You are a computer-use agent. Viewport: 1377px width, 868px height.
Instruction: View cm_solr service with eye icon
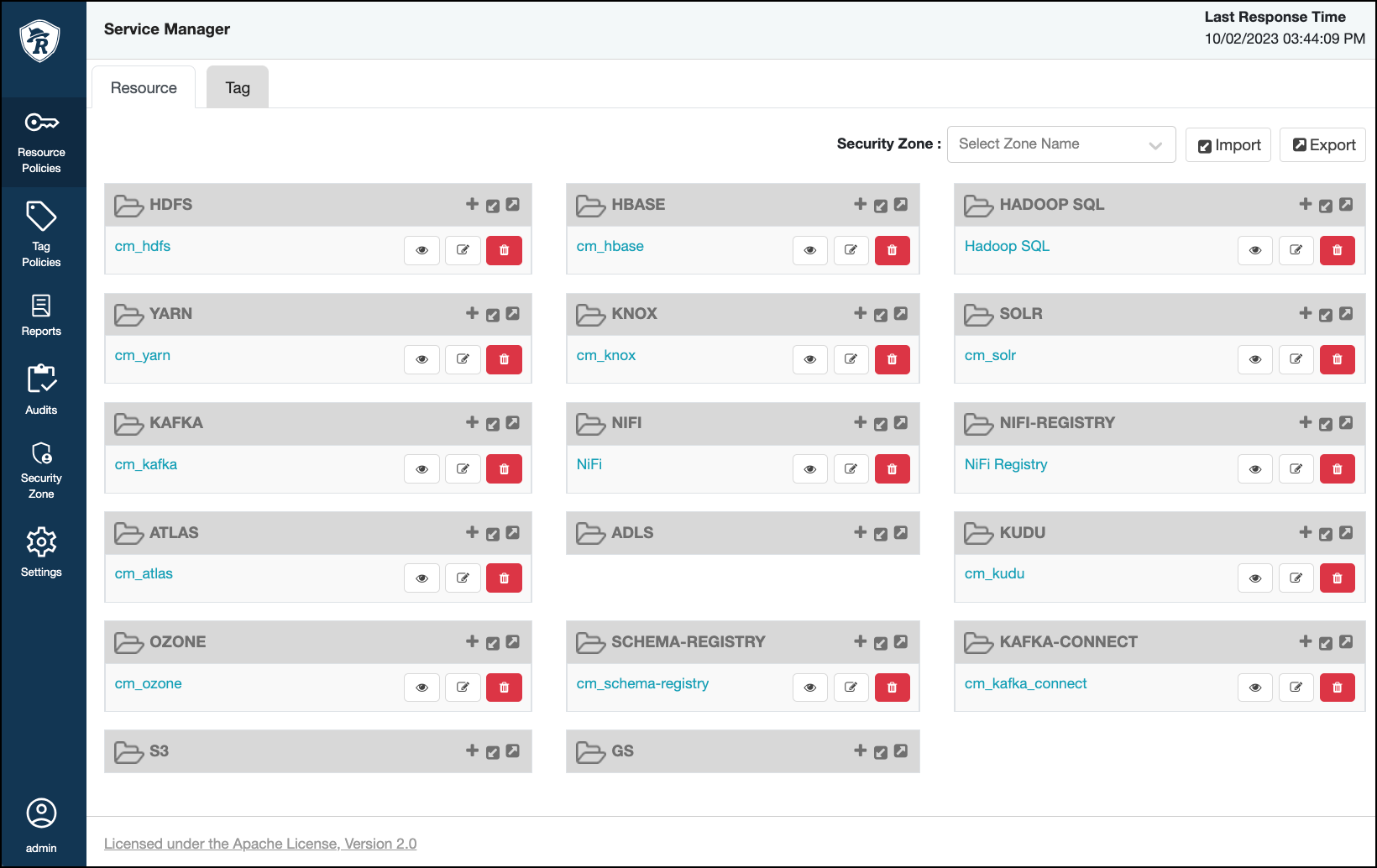pos(1254,359)
